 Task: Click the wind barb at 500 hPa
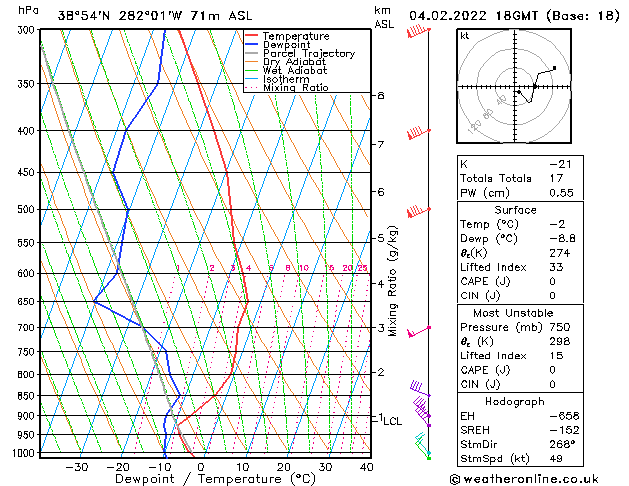418,211
